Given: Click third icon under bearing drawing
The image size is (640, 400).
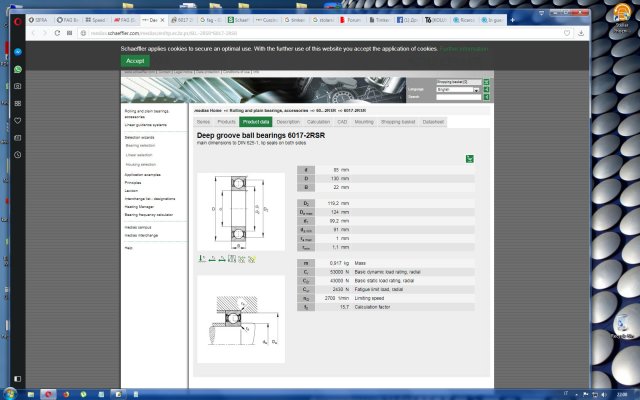Looking at the screenshot, I should pyautogui.click(x=222, y=259).
